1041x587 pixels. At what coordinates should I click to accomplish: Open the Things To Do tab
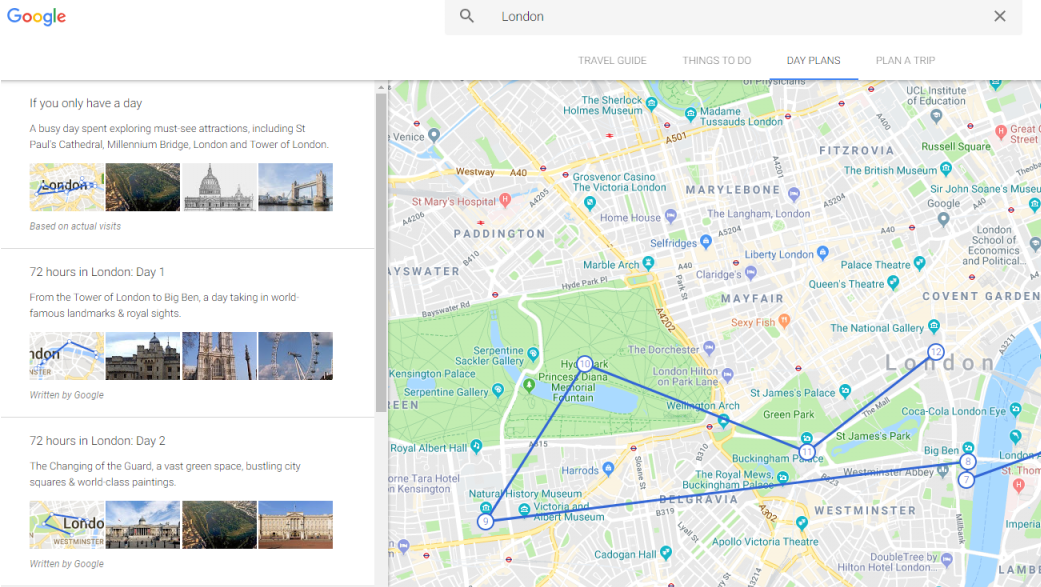pyautogui.click(x=716, y=61)
